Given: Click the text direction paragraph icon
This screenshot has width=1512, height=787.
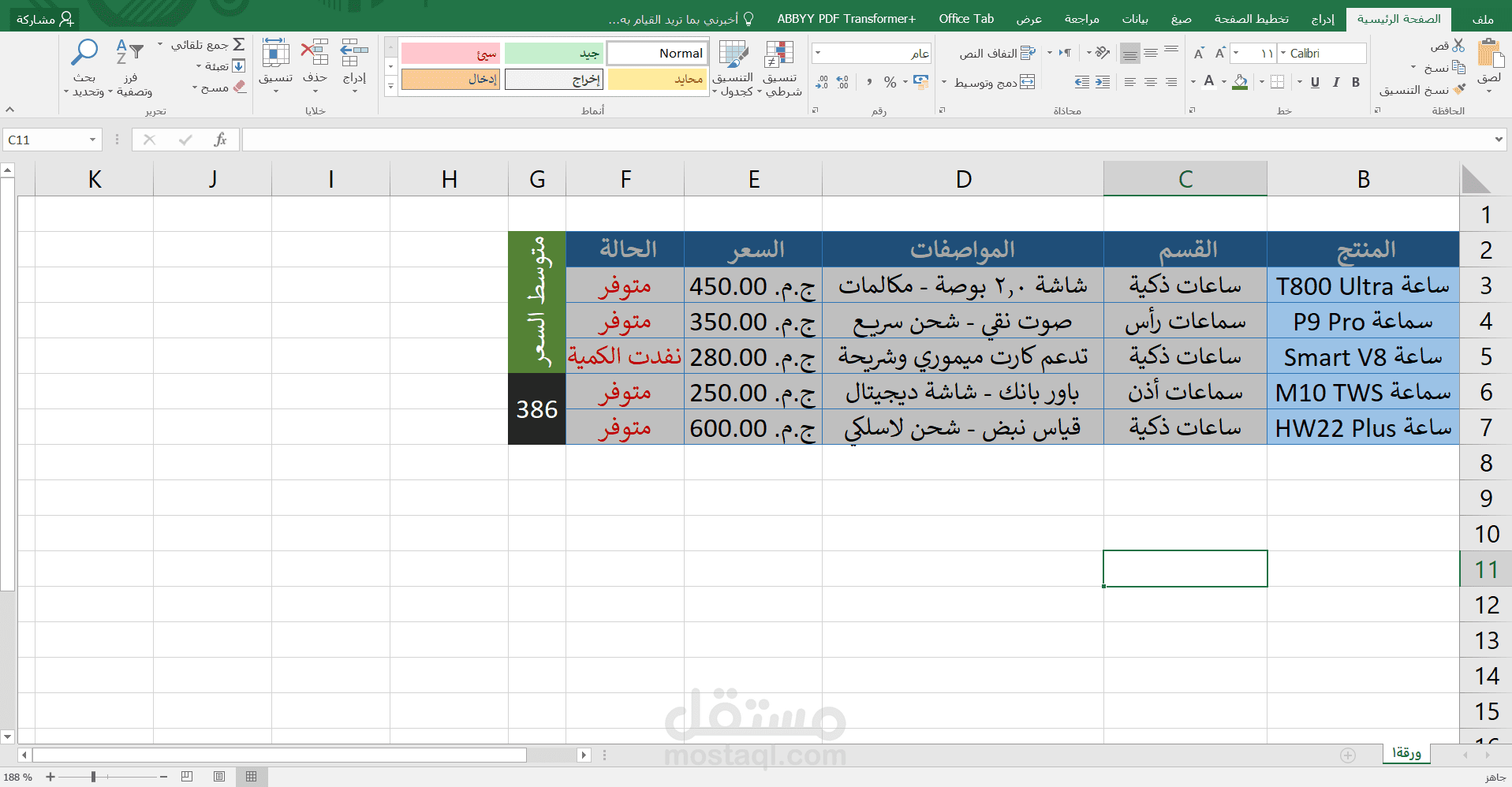Looking at the screenshot, I should click(1066, 53).
